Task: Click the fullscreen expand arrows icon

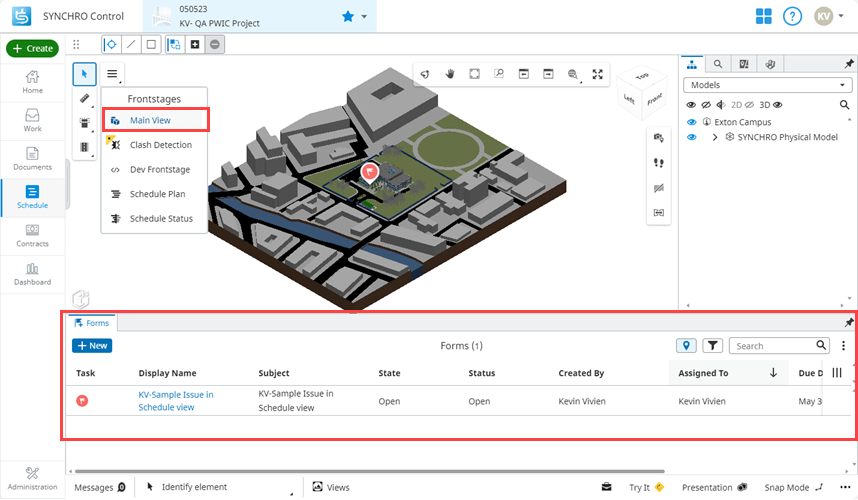Action: [598, 74]
